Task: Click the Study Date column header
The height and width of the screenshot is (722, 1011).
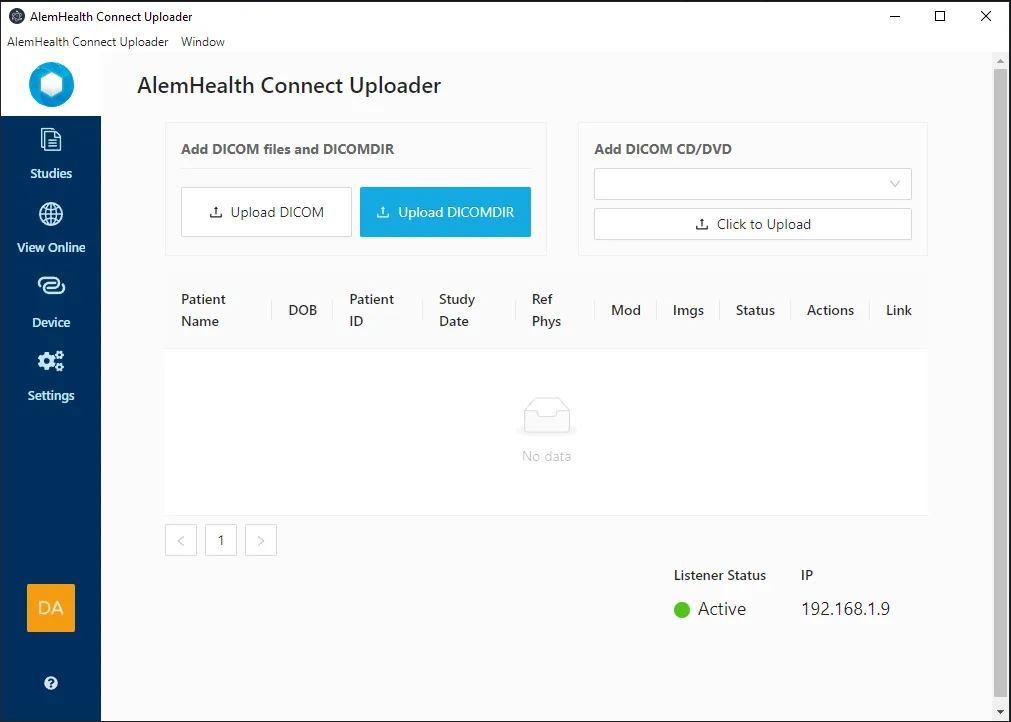Action: point(456,310)
